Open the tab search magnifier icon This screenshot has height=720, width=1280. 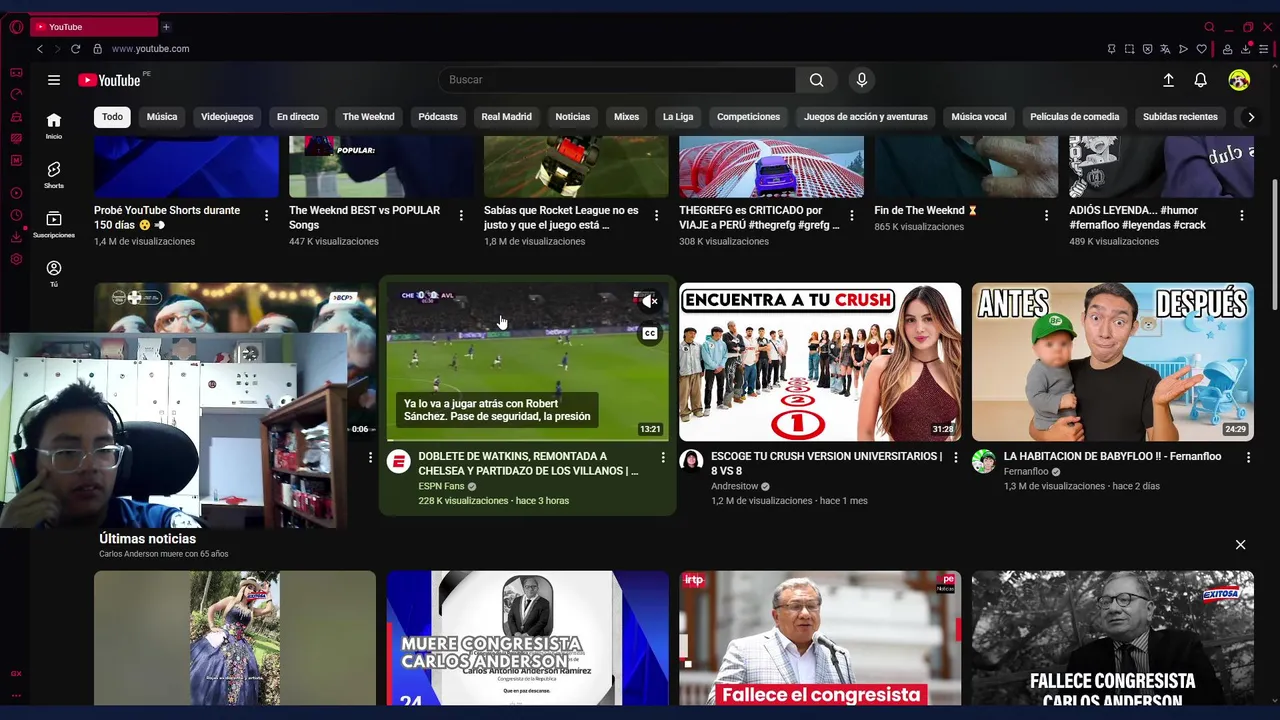(x=1209, y=27)
